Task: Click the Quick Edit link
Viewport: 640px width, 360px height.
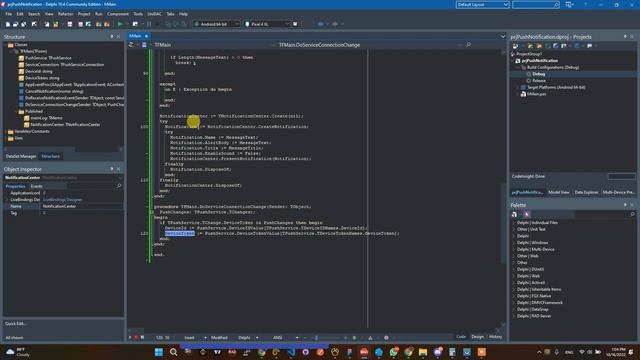Action: pyautogui.click(x=16, y=324)
